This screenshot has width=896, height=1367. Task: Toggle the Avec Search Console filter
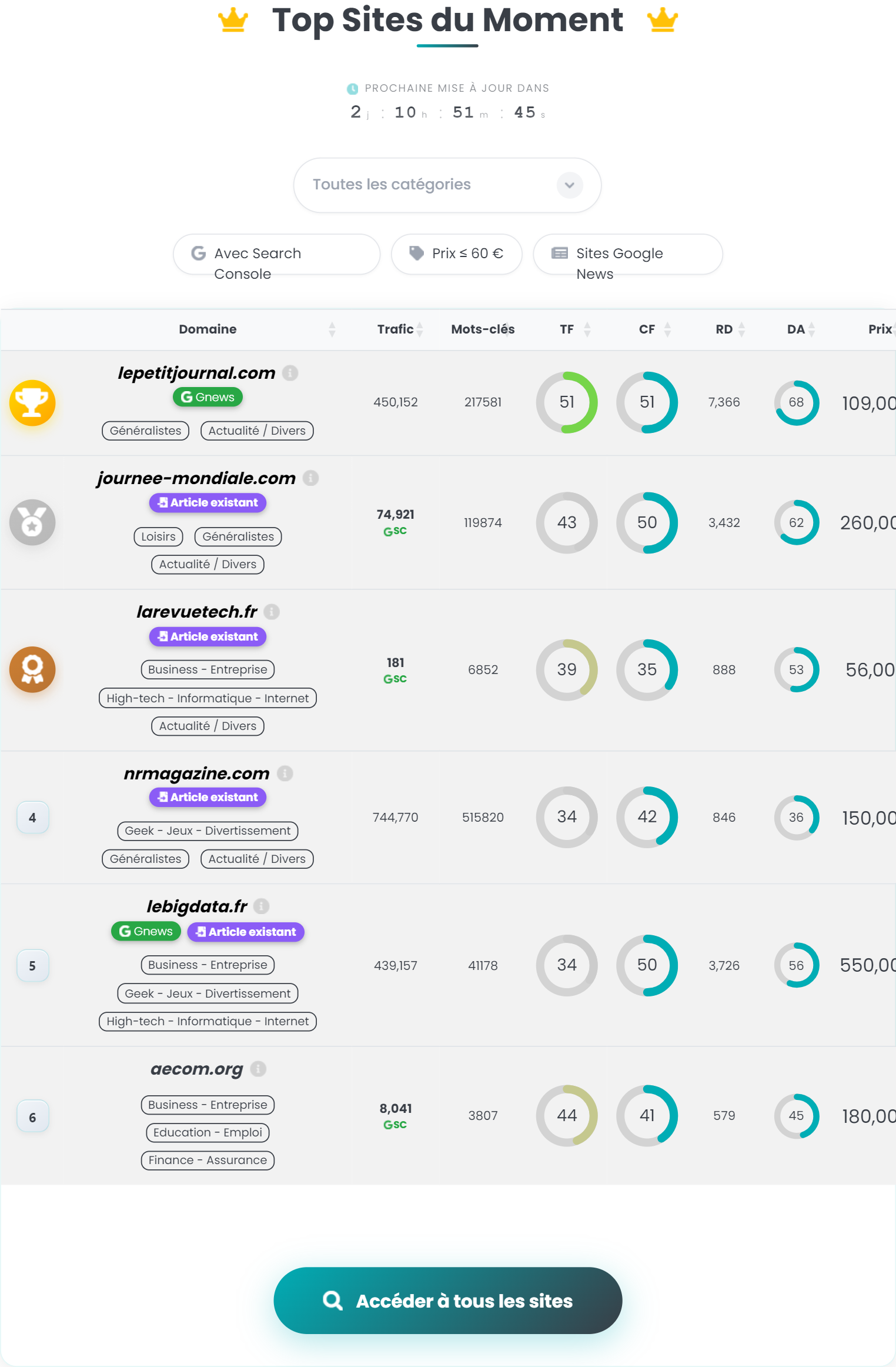point(276,254)
